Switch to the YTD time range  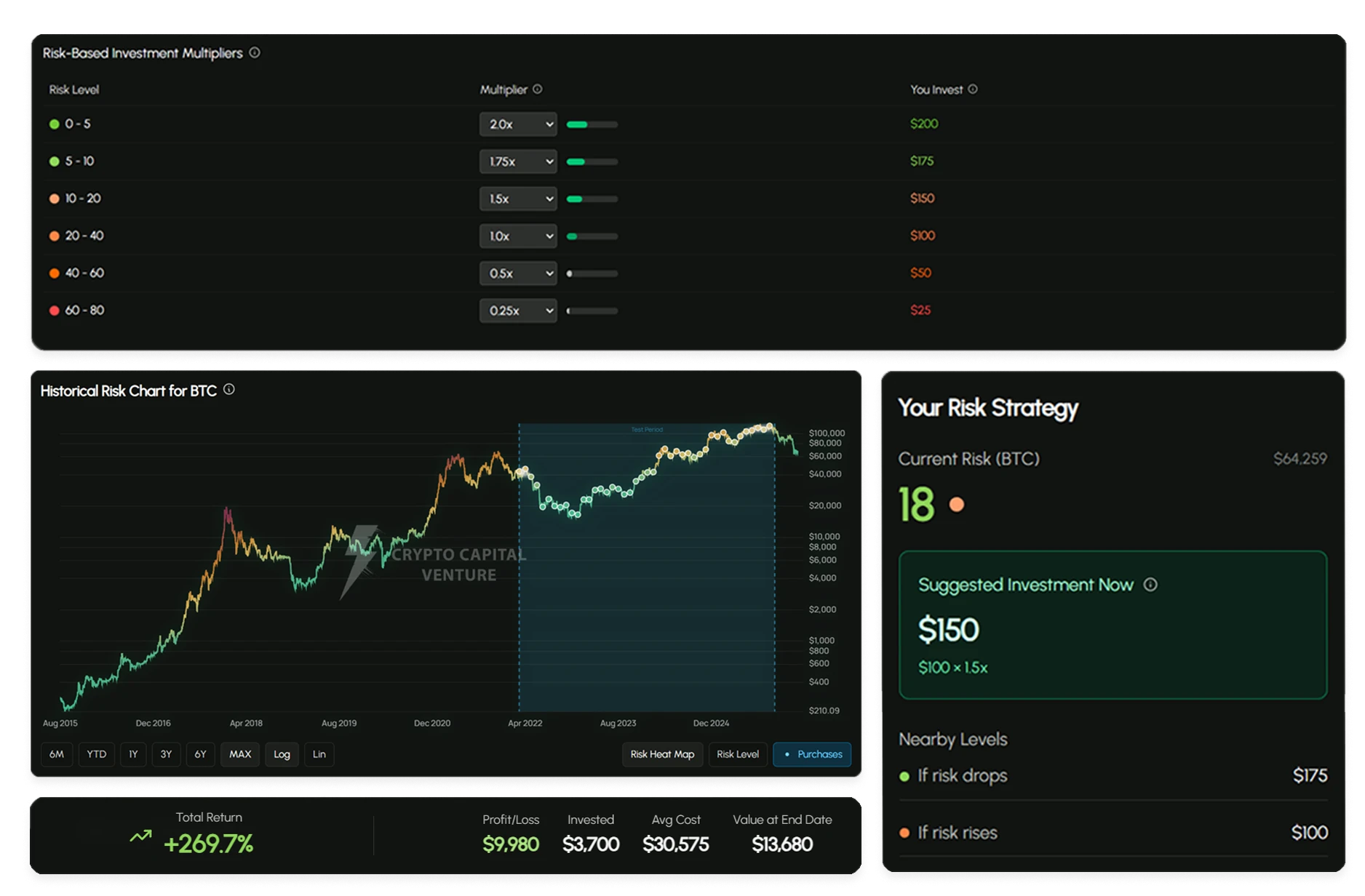[95, 754]
